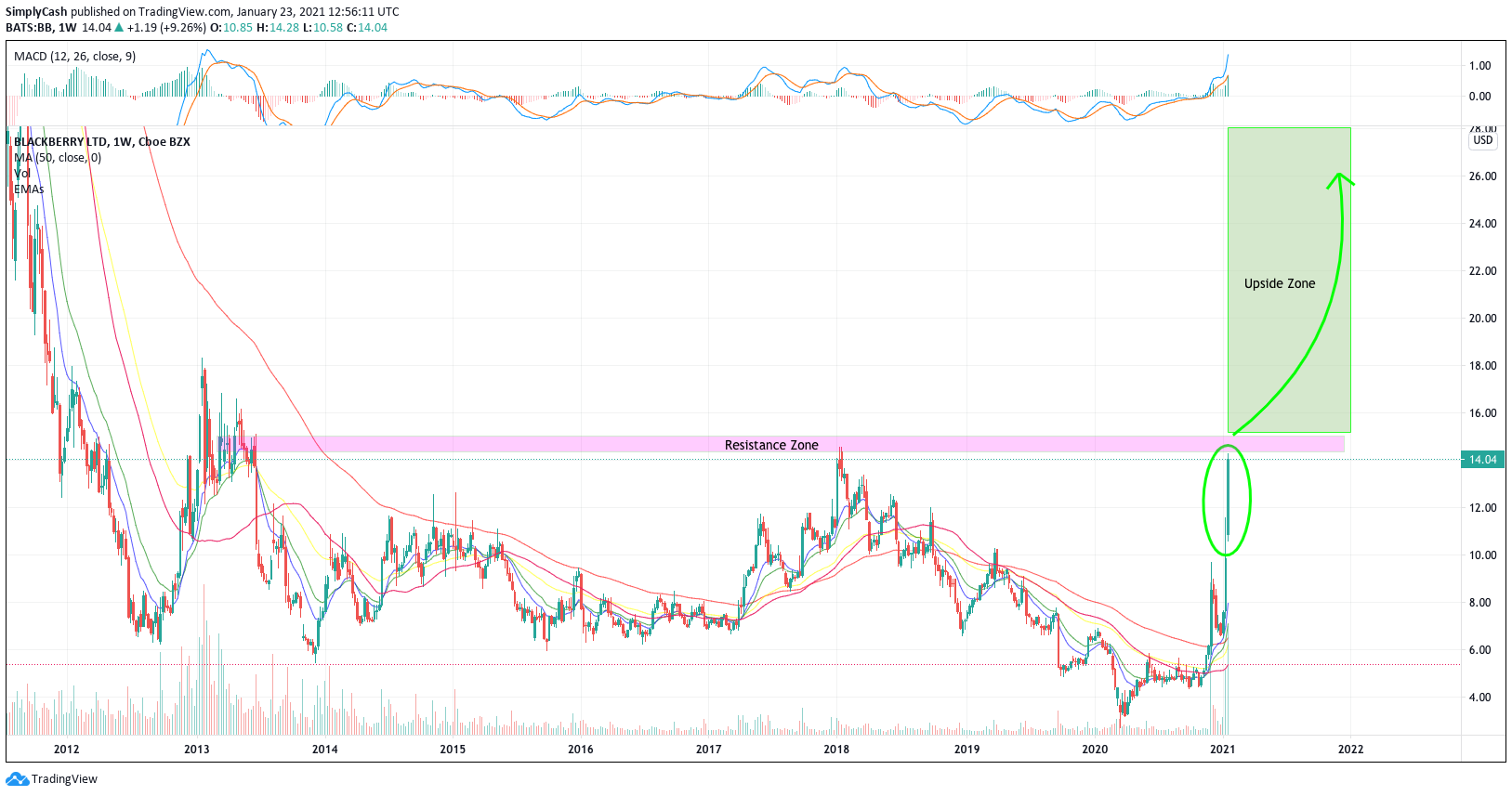
Task: Click the USD currency badge
Action: [1483, 140]
